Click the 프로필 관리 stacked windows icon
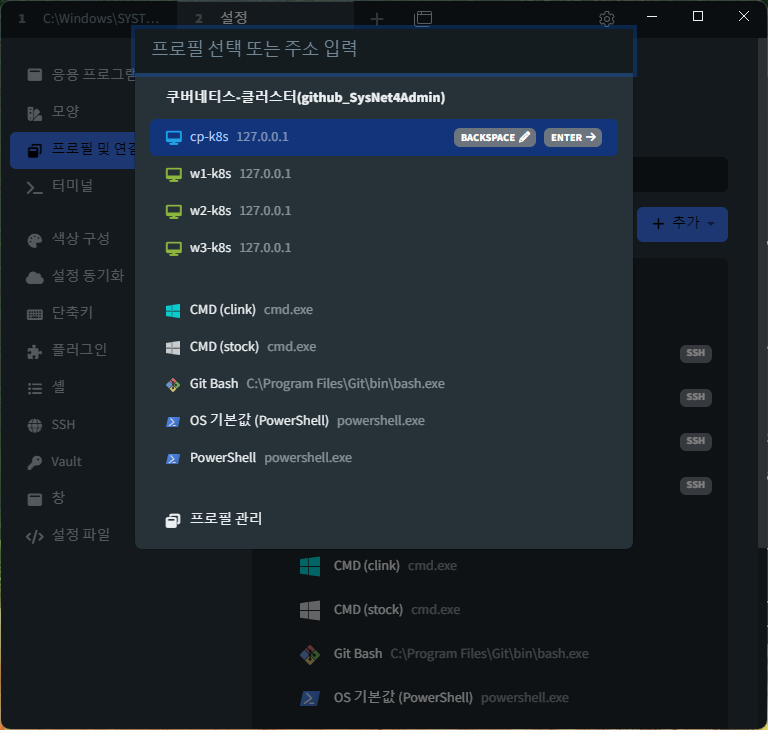 click(173, 520)
